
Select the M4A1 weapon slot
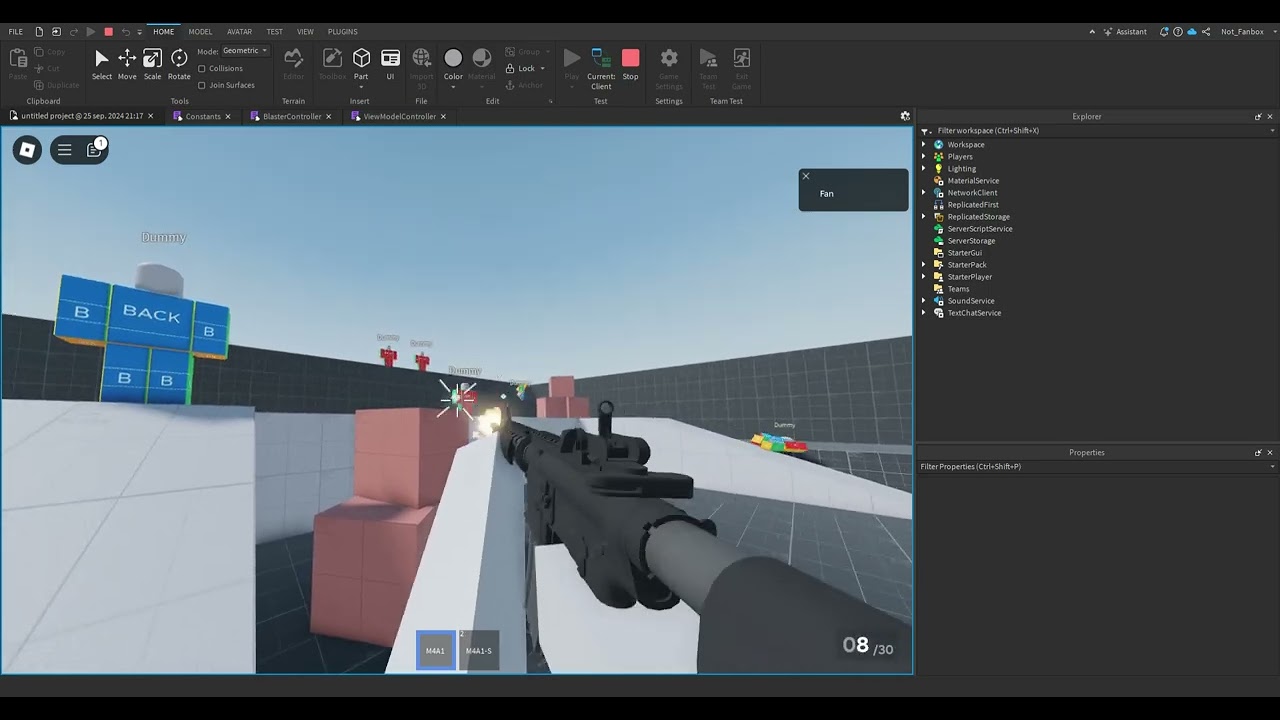tap(435, 650)
